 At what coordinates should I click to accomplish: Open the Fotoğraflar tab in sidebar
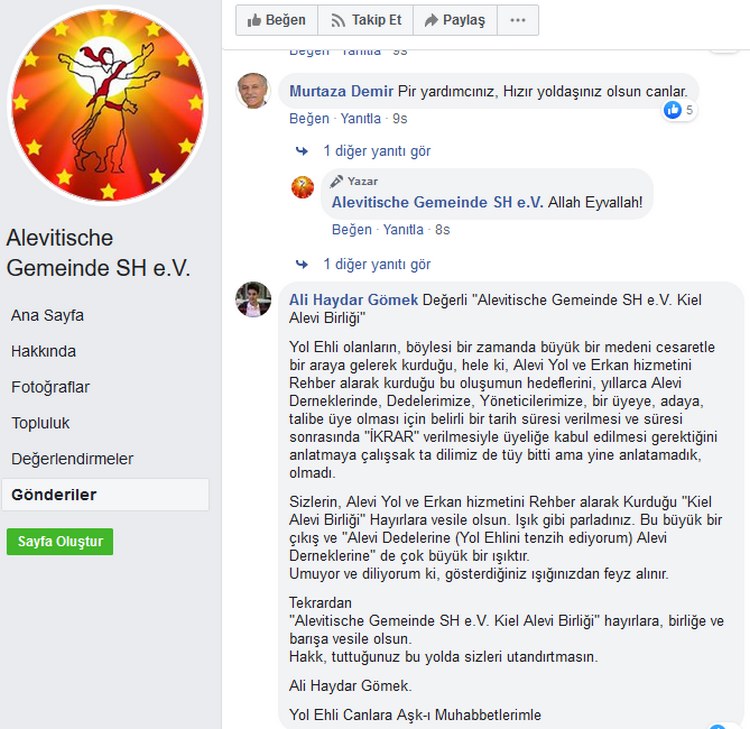50,387
